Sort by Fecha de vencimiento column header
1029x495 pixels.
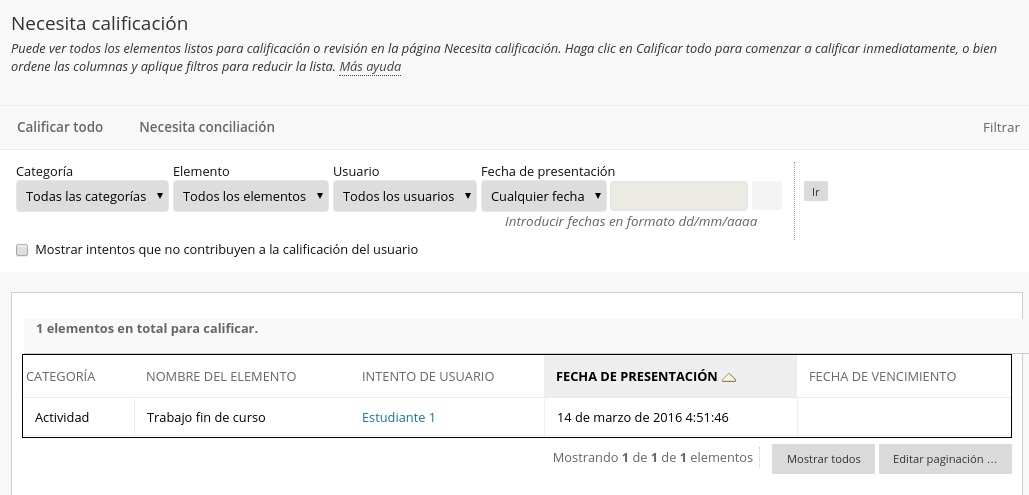882,377
